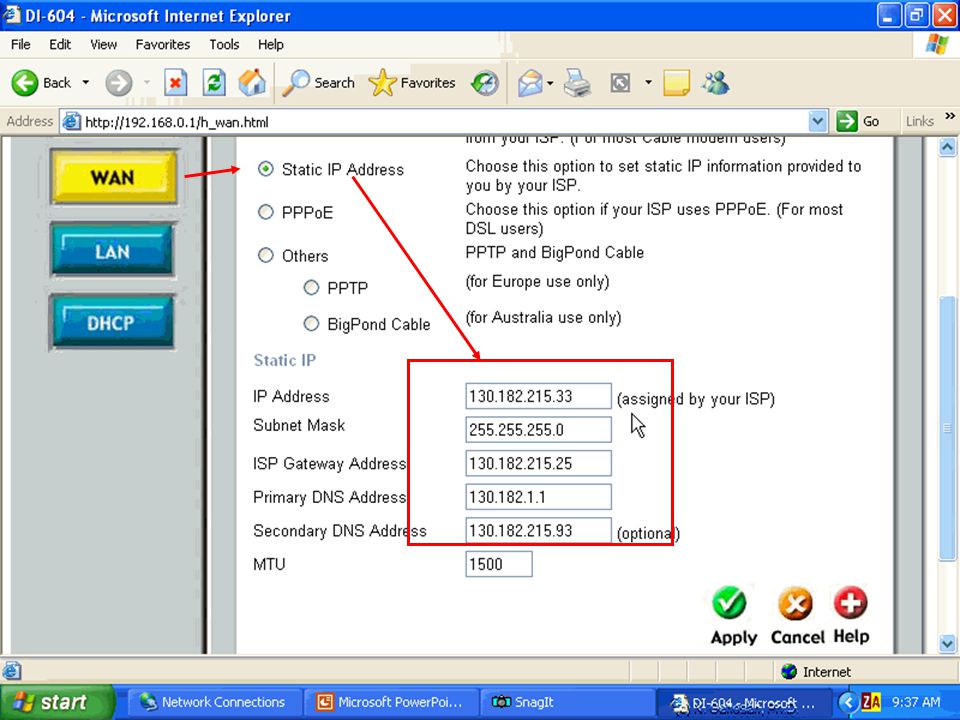
Task: Click the green Apply checkmark icon
Action: (x=729, y=603)
